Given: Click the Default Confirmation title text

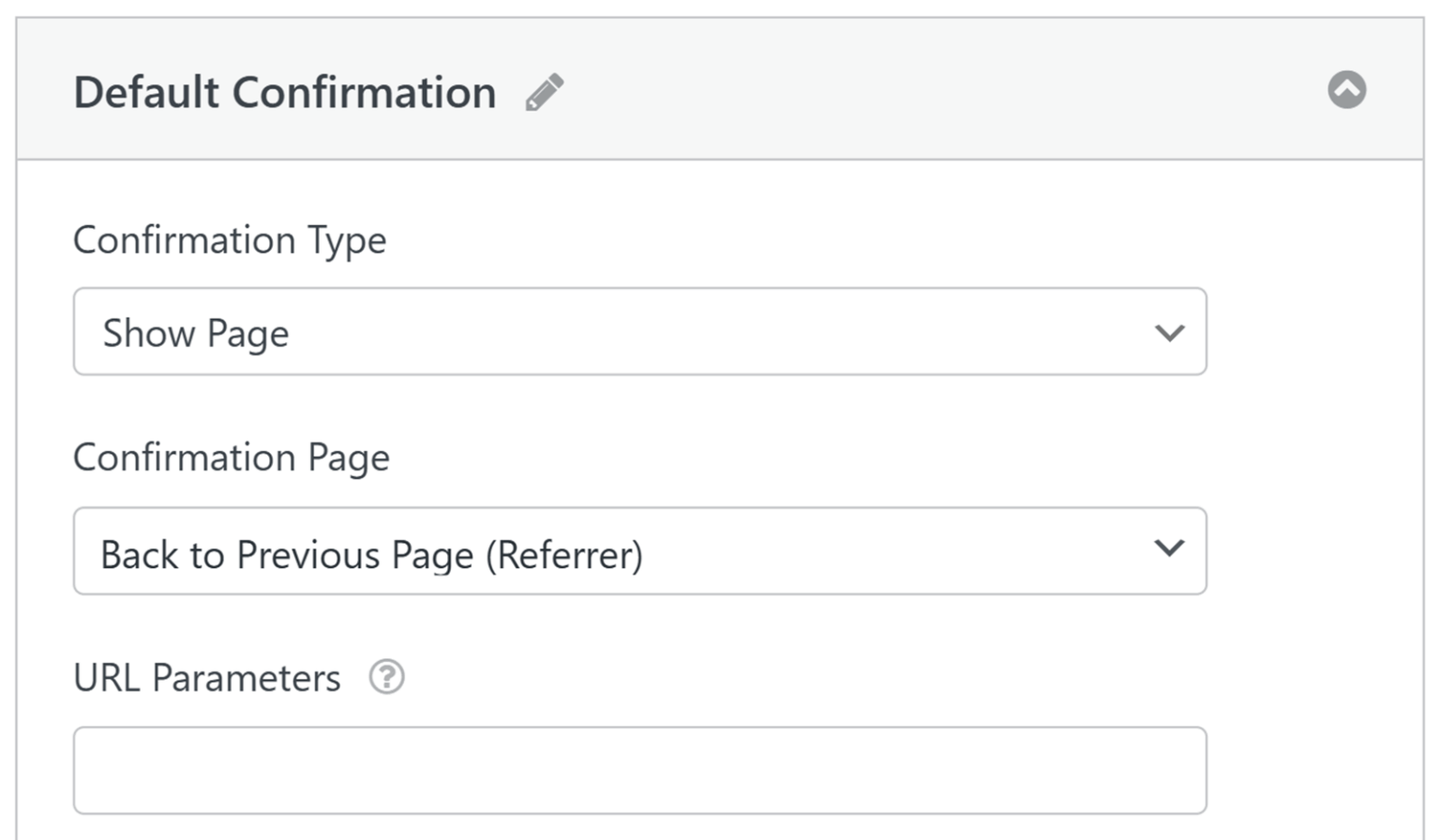Looking at the screenshot, I should [x=286, y=90].
